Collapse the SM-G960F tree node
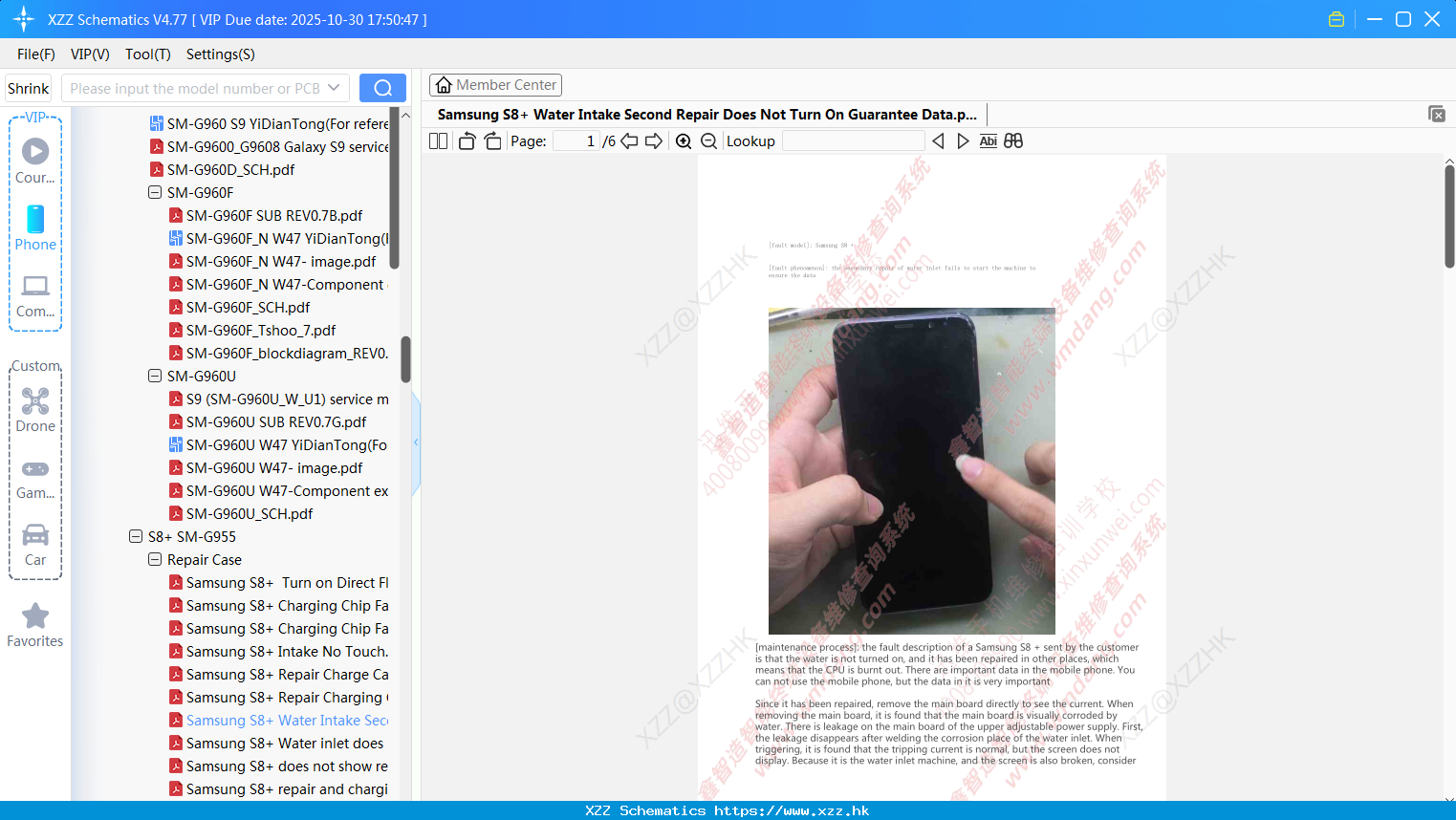Screen dimensions: 1456x820 coord(155,192)
